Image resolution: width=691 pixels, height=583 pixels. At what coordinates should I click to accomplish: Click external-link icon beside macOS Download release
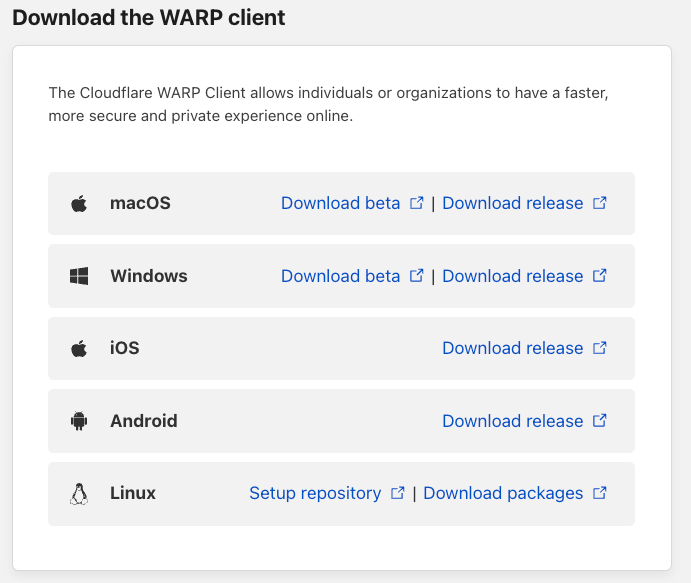(600, 203)
